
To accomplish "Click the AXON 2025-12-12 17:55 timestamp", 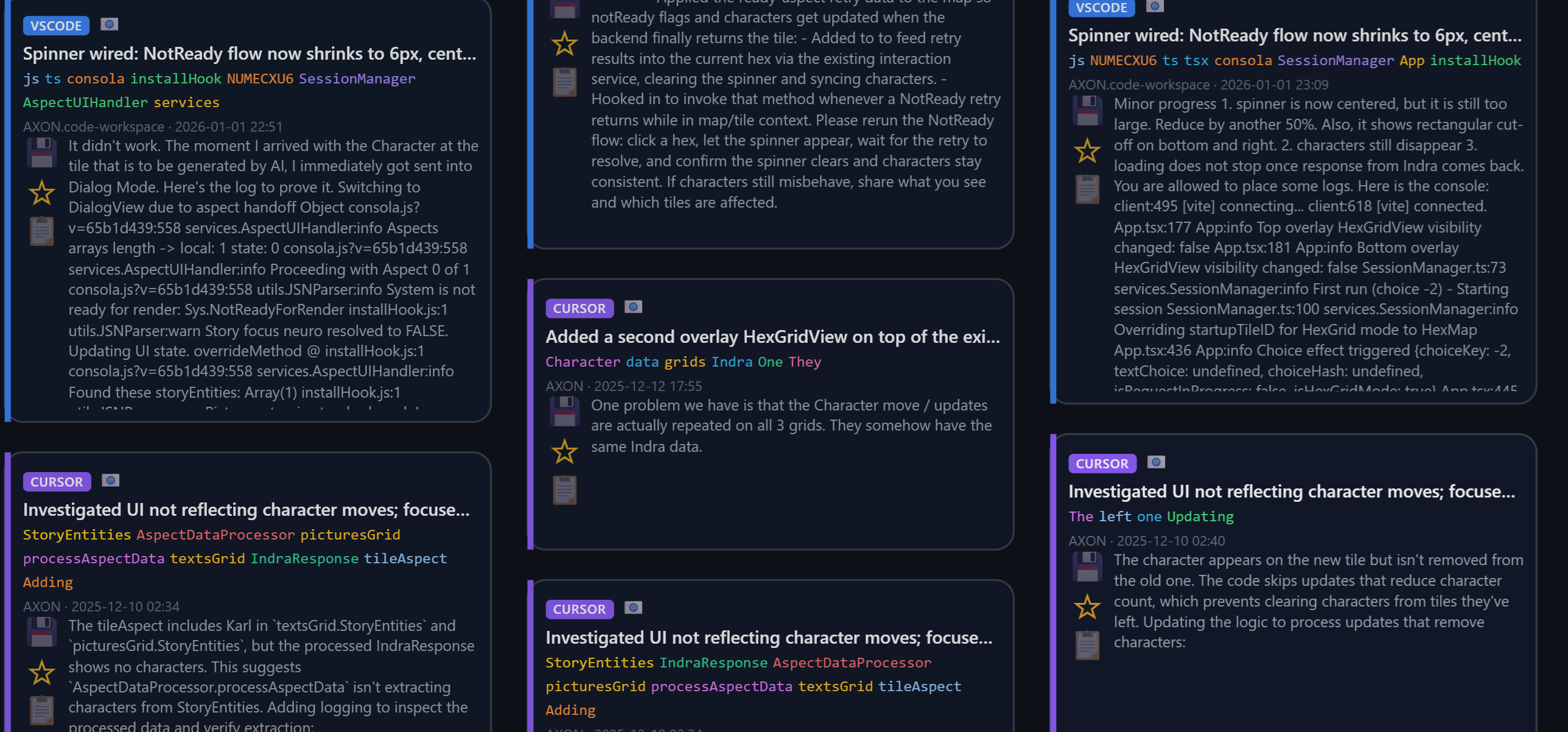I will [x=623, y=386].
